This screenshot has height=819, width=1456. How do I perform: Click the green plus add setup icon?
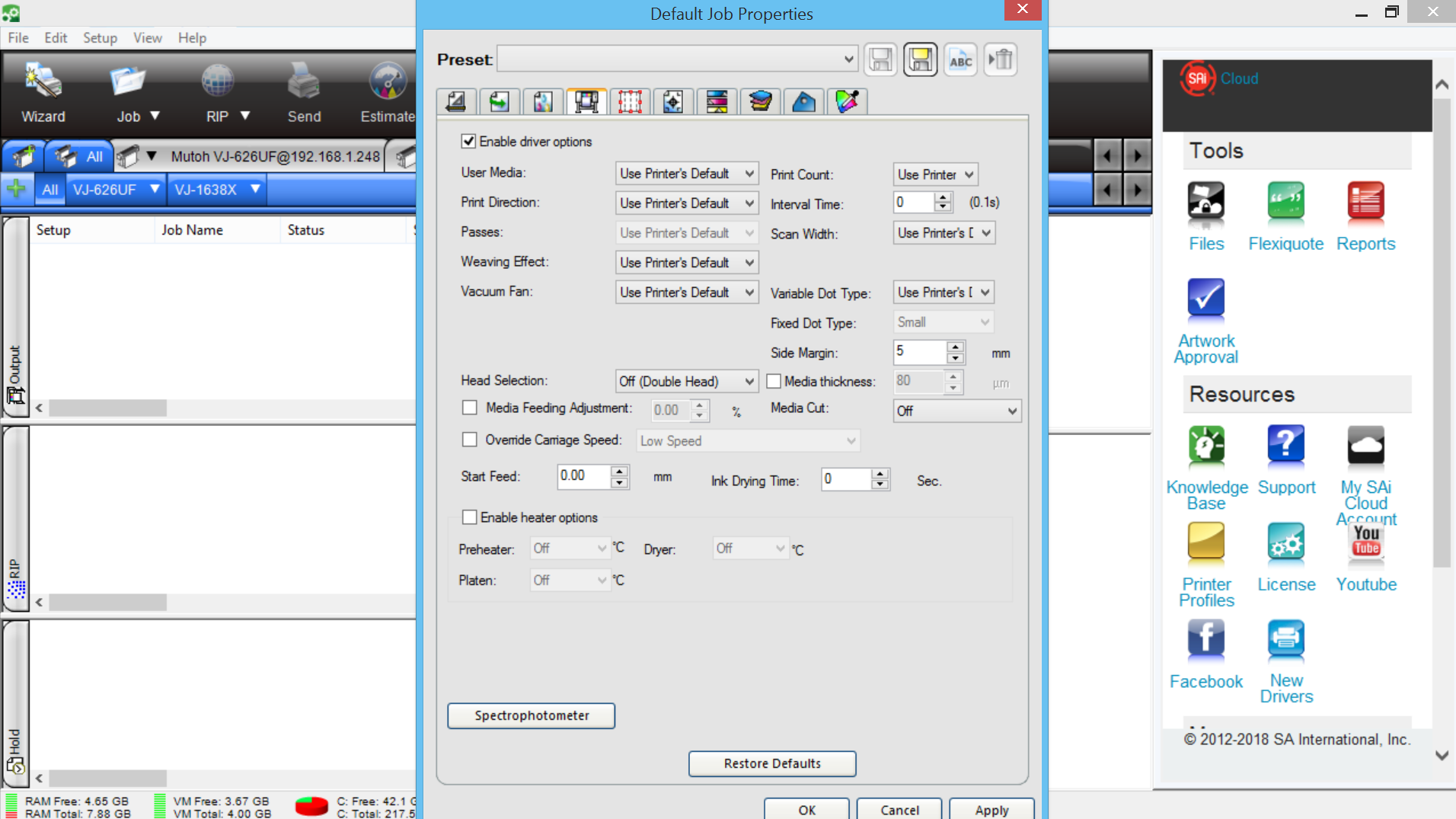[x=16, y=188]
